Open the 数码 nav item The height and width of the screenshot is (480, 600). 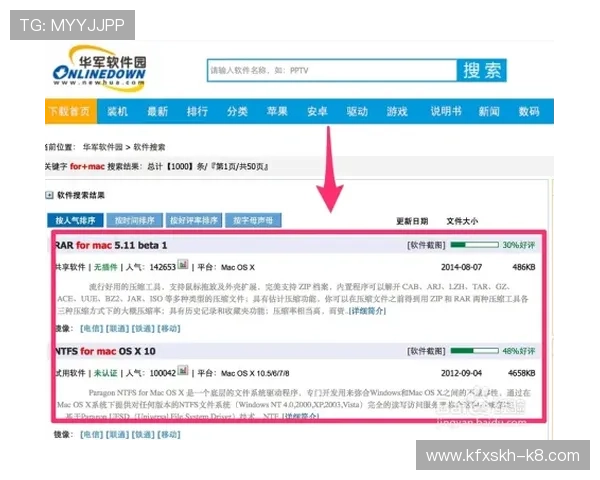[529, 111]
